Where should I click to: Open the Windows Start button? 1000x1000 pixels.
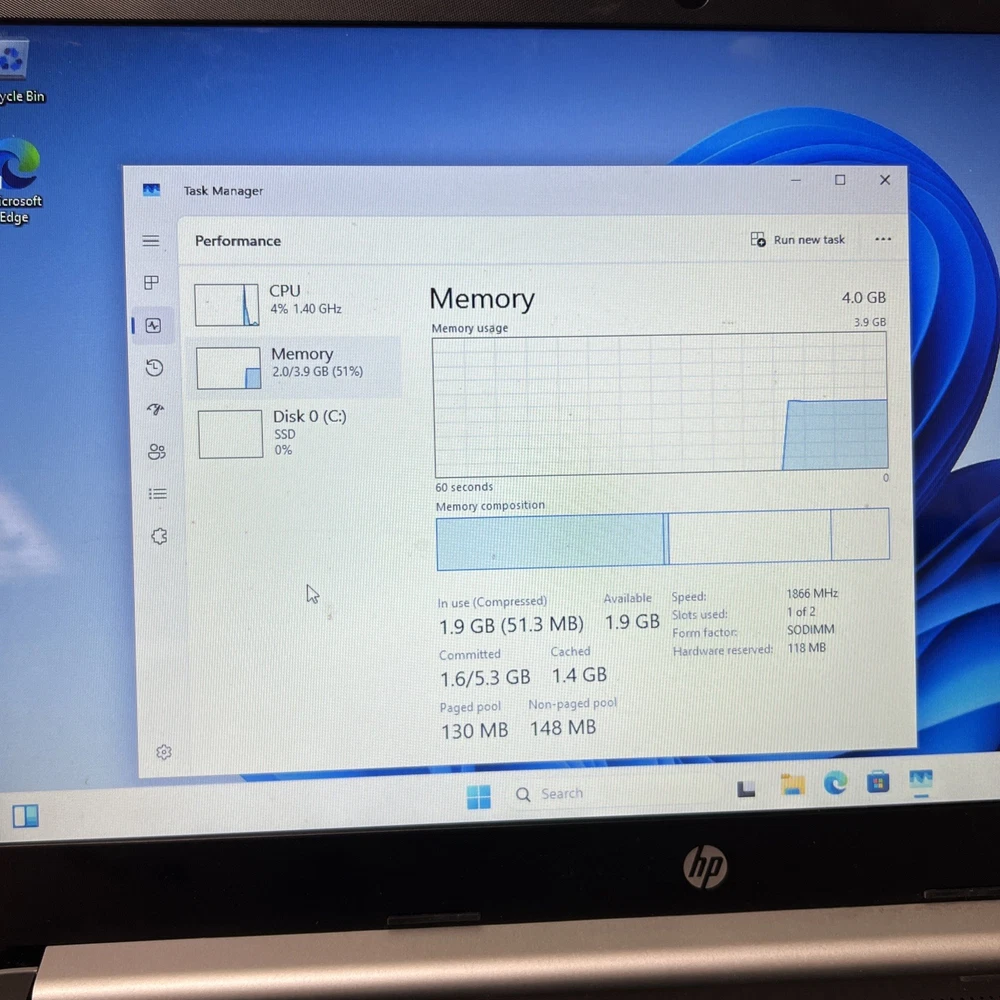click(x=479, y=796)
